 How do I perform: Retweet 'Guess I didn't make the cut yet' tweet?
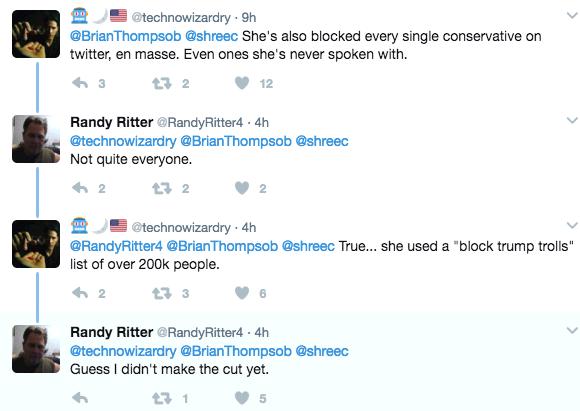click(x=162, y=398)
